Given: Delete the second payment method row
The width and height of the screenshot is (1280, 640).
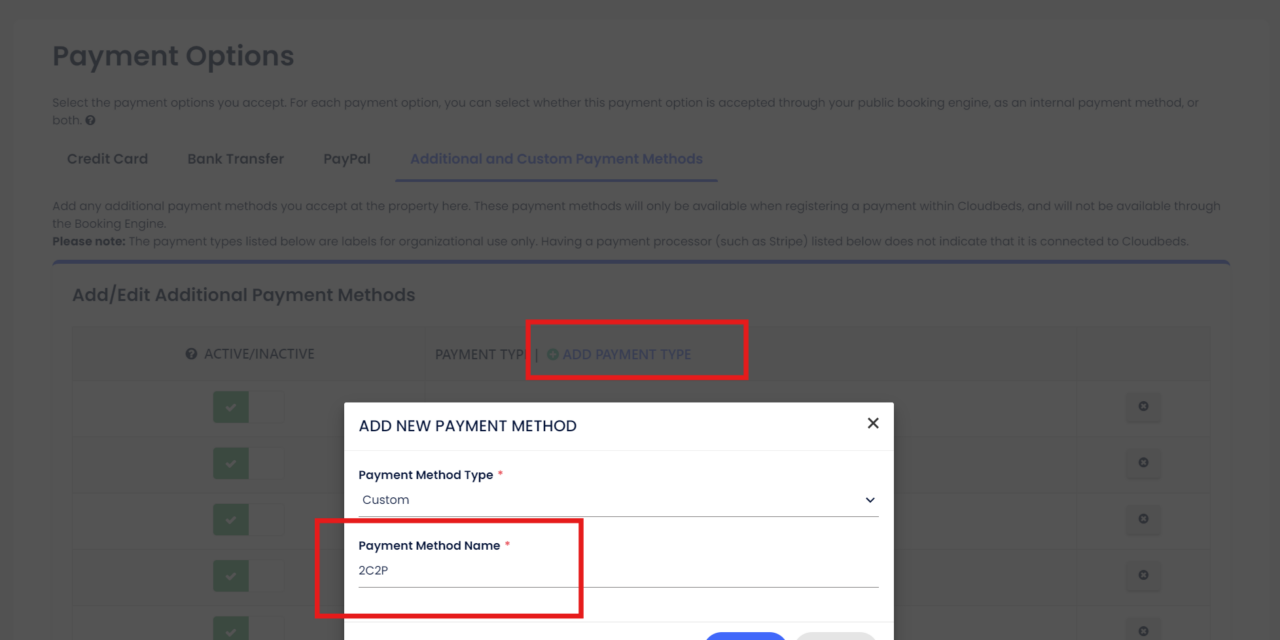Looking at the screenshot, I should tap(1143, 463).
